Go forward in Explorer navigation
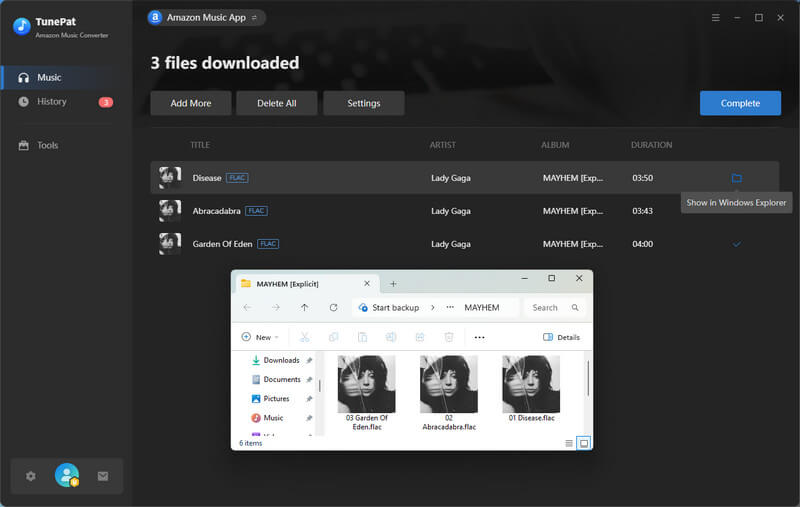Screen dimensions: 800x507 (x=276, y=308)
